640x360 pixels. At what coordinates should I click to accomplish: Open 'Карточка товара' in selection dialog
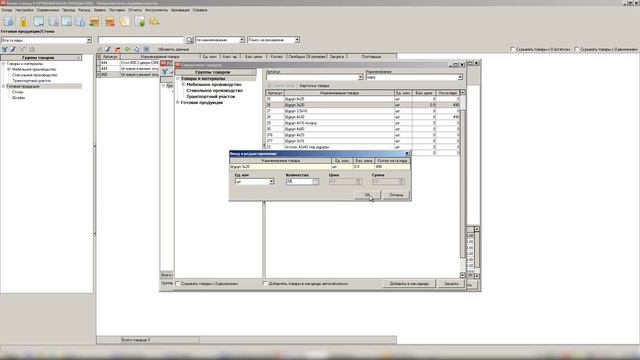[314, 86]
